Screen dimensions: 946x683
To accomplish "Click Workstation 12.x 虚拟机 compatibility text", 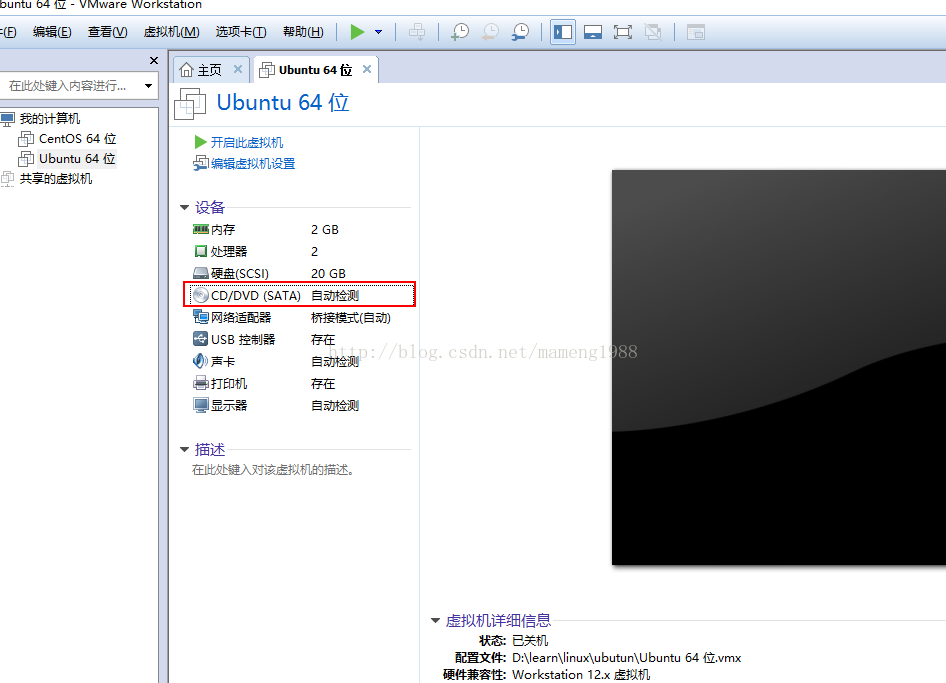I will tap(581, 675).
